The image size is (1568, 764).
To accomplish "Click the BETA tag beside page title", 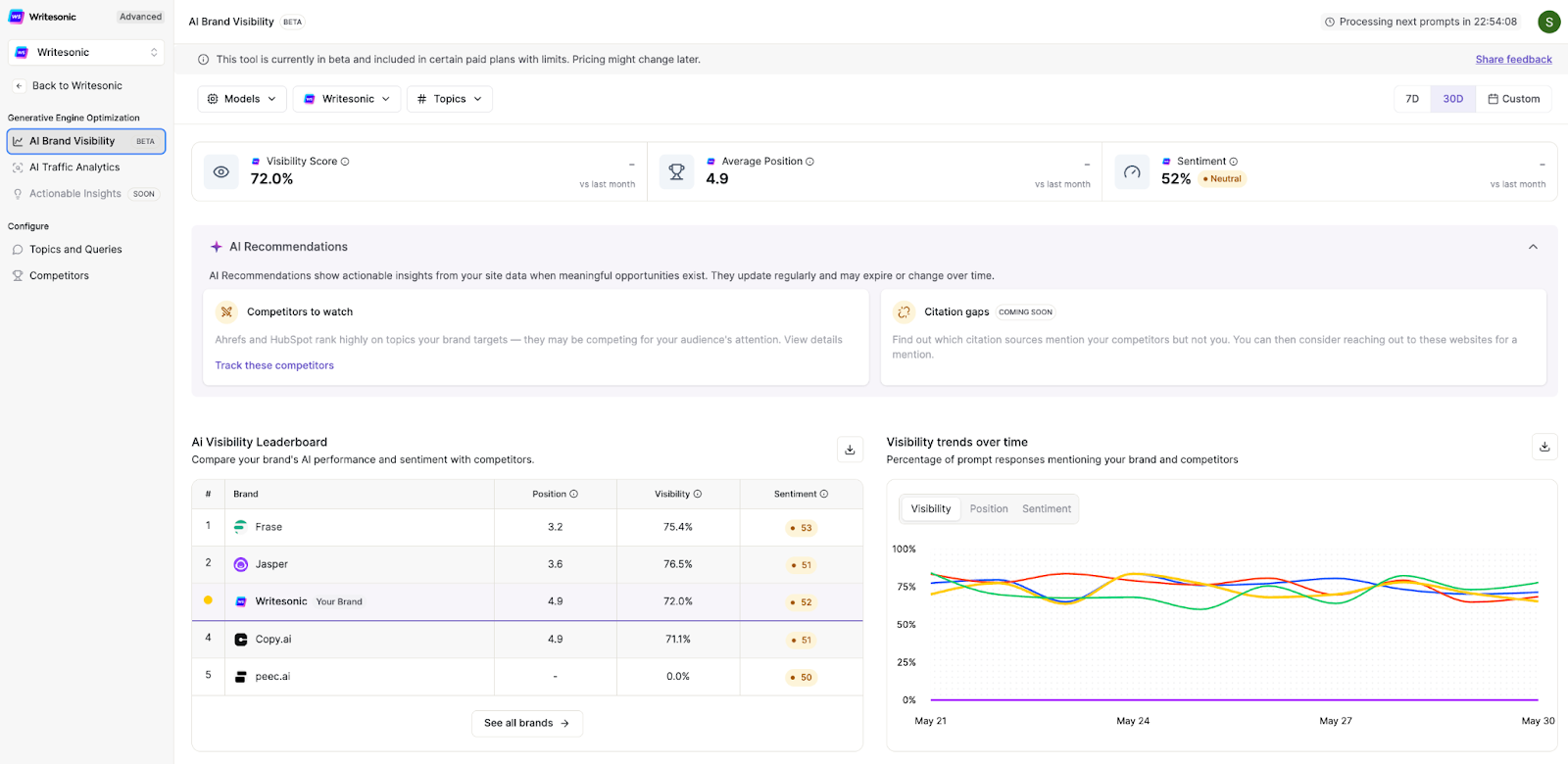I will [293, 22].
